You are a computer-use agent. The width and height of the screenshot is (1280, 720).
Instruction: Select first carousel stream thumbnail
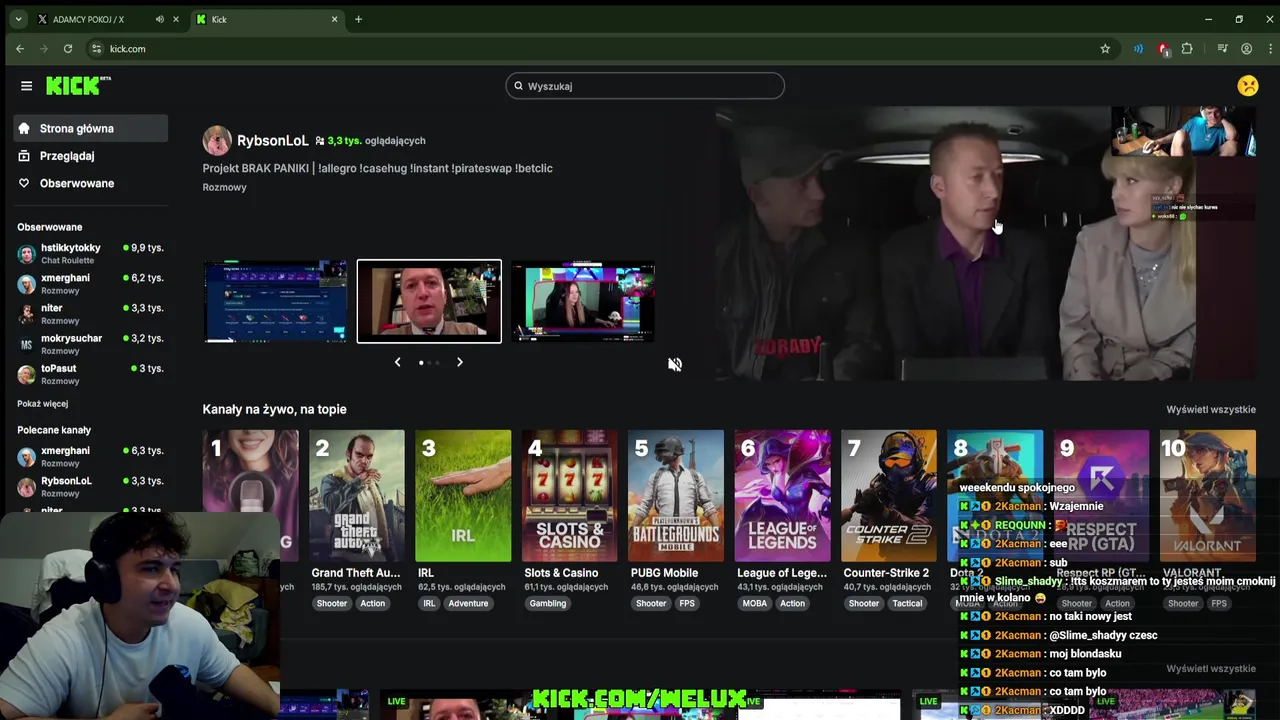click(x=276, y=301)
